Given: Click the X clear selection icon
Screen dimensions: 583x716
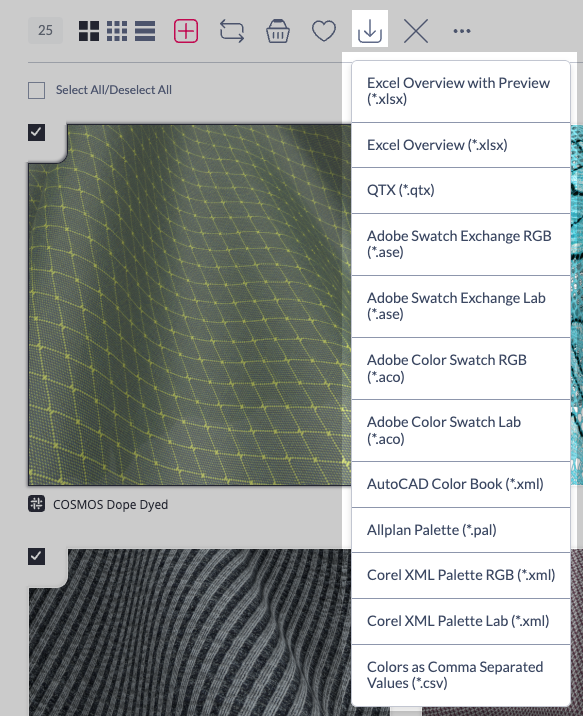Looking at the screenshot, I should pyautogui.click(x=416, y=31).
